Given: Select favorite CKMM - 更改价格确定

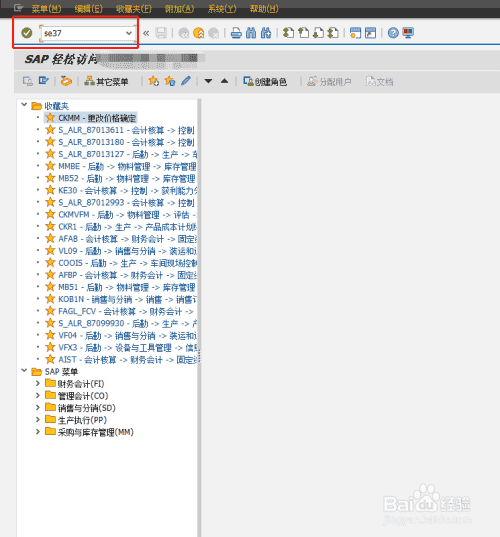Looking at the screenshot, I should (90, 118).
